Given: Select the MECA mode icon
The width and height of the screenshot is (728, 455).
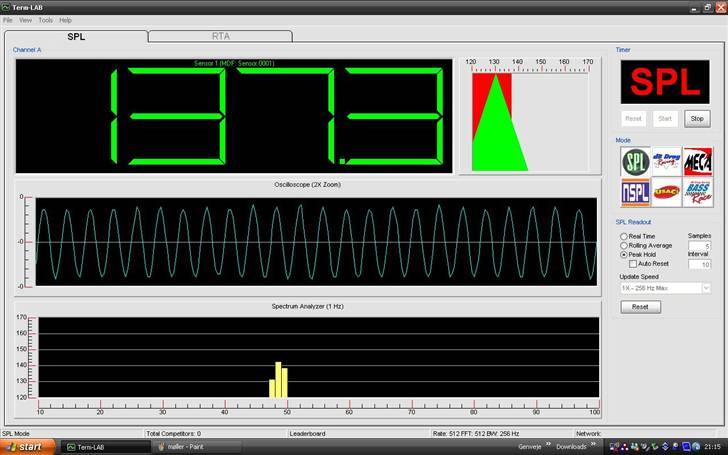Looking at the screenshot, I should 697,161.
